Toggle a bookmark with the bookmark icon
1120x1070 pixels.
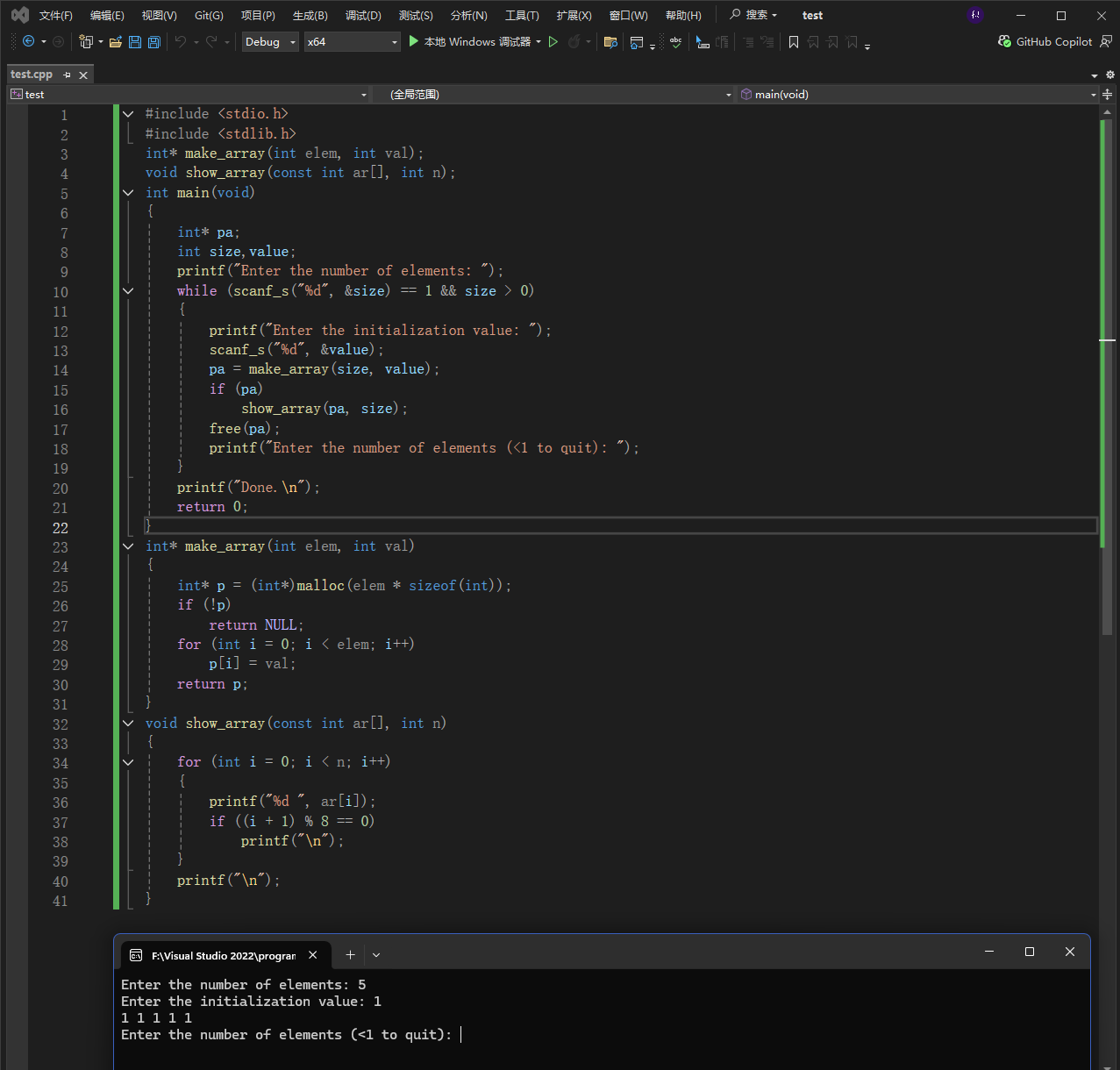(794, 41)
